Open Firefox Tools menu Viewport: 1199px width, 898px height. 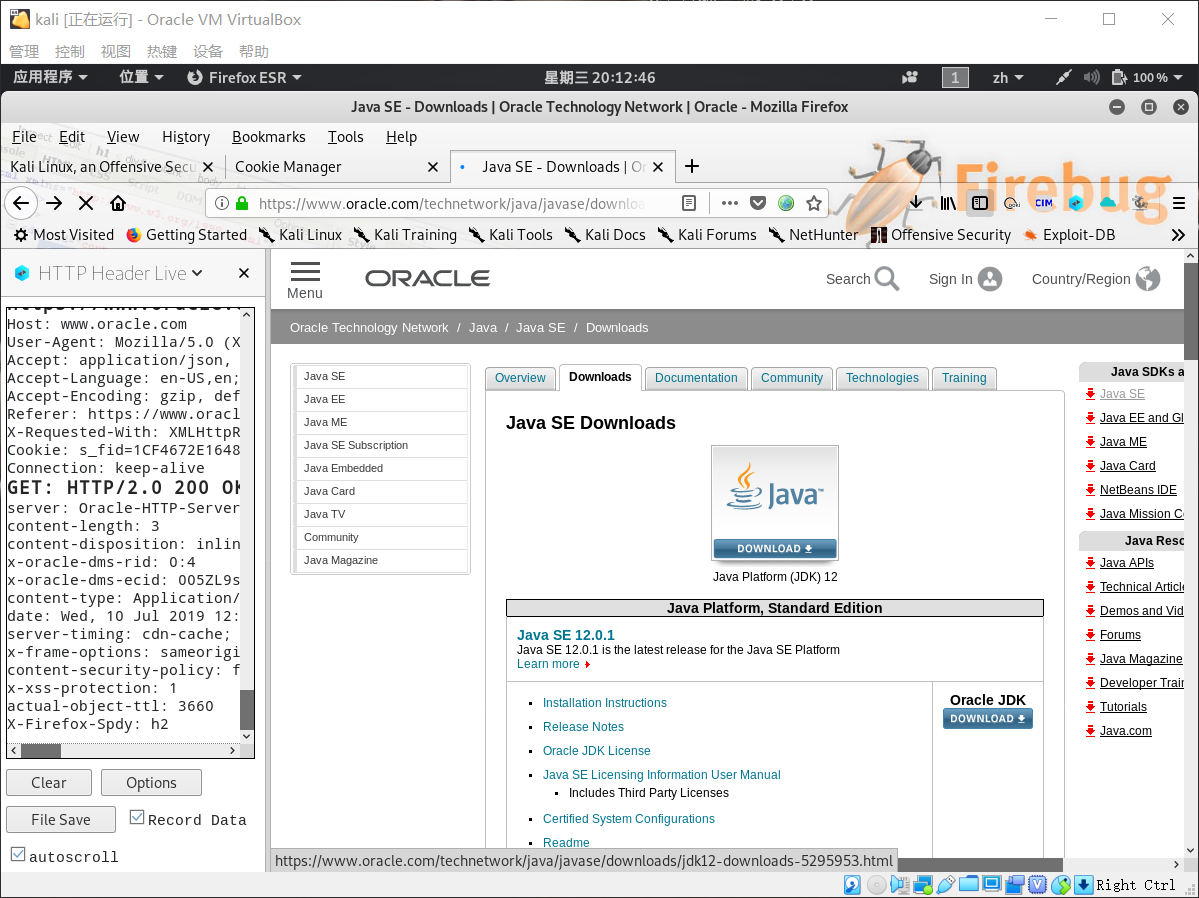[x=346, y=137]
